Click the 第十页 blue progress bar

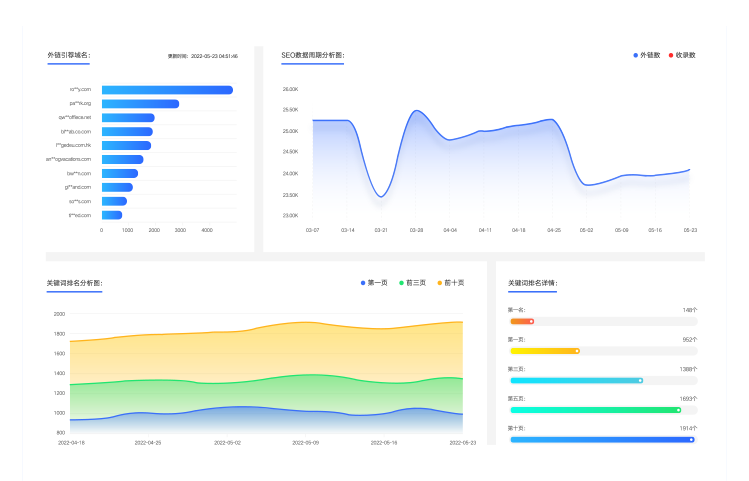tap(600, 439)
